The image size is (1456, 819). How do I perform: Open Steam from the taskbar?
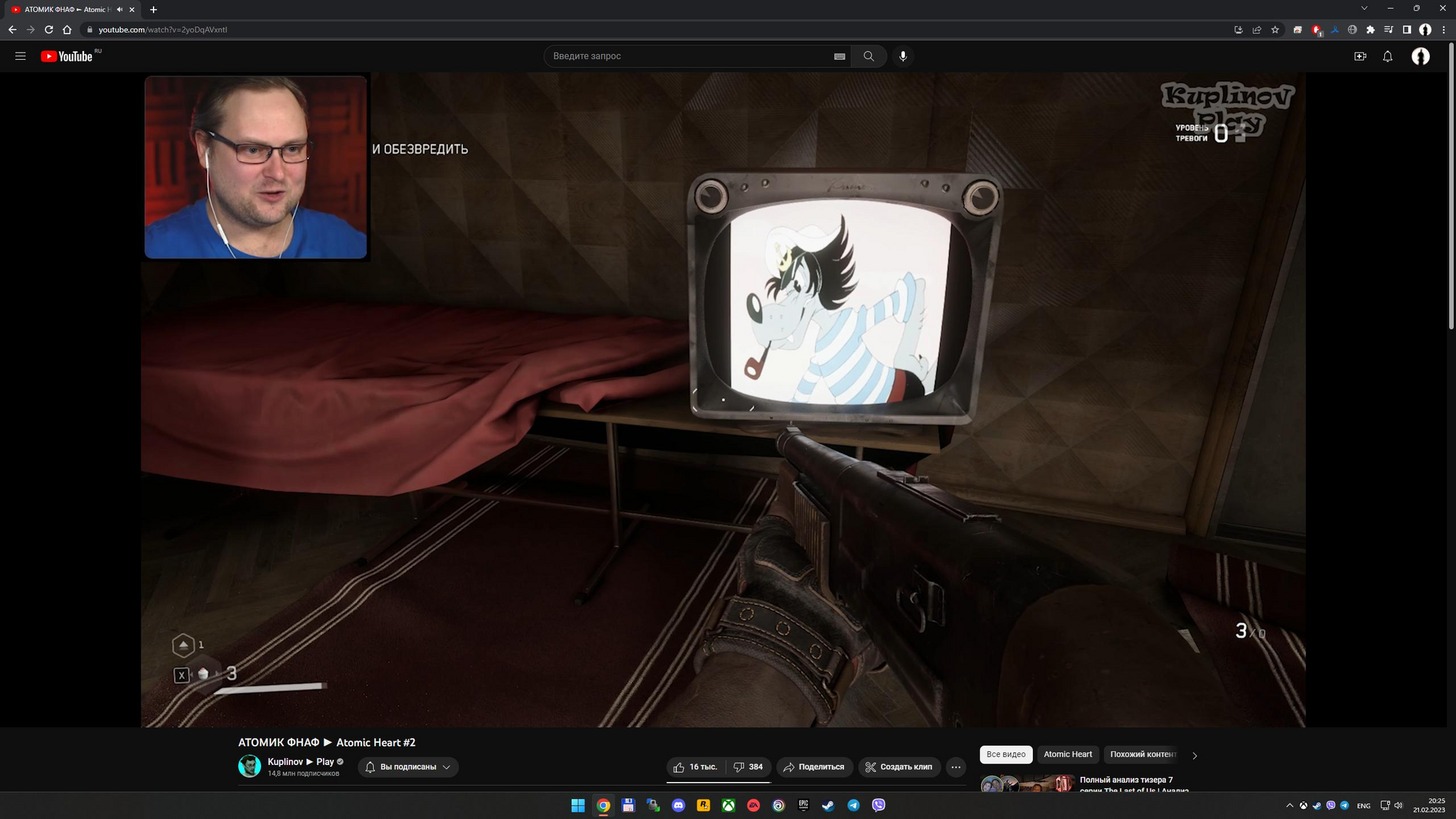click(x=828, y=805)
